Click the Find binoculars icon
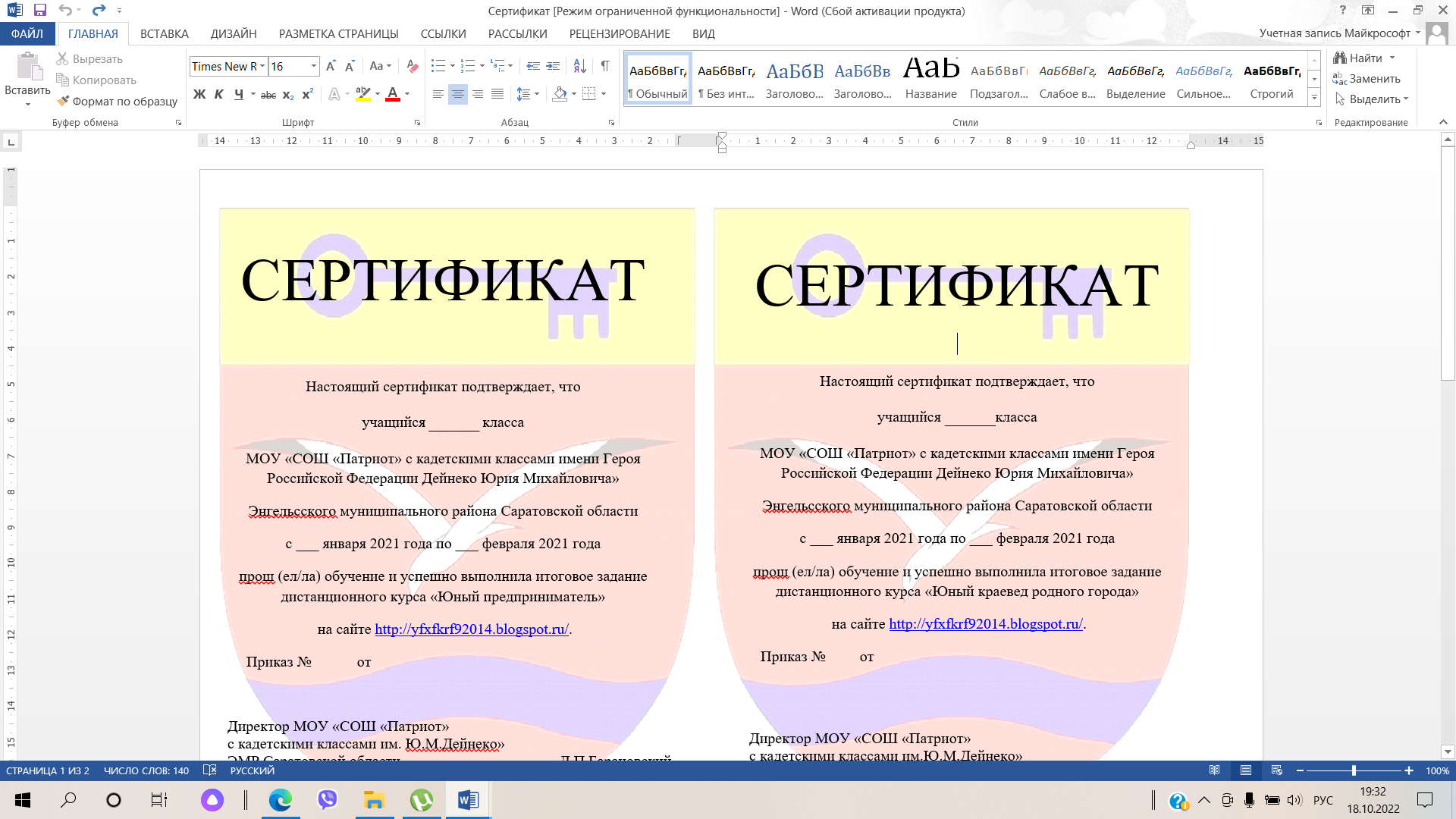Viewport: 1456px width, 819px height. (x=1341, y=58)
